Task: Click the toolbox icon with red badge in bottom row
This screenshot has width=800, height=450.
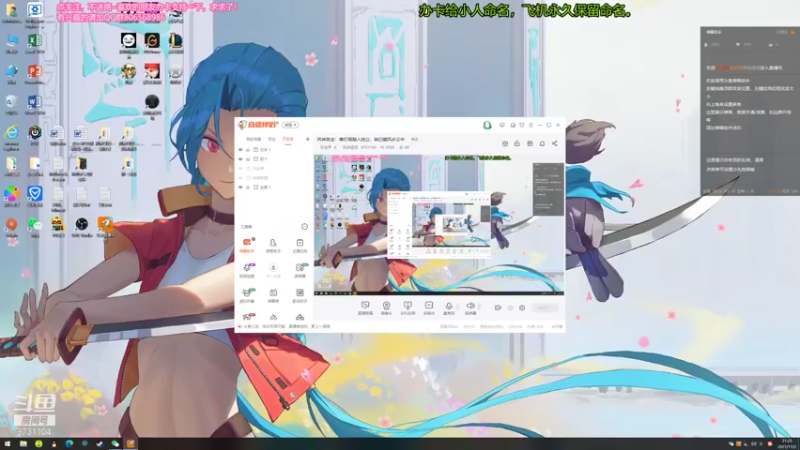Action: tap(247, 317)
